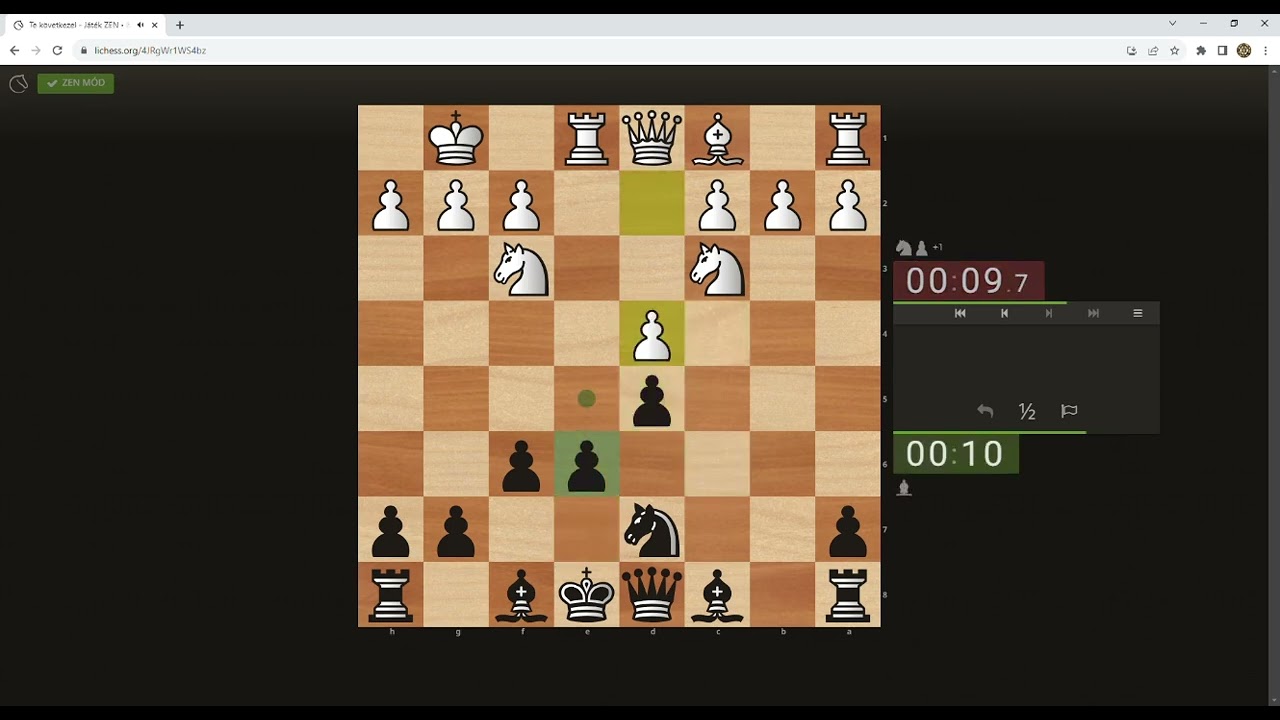Select the black king on e8
Image resolution: width=1280 pixels, height=720 pixels.
click(x=587, y=595)
